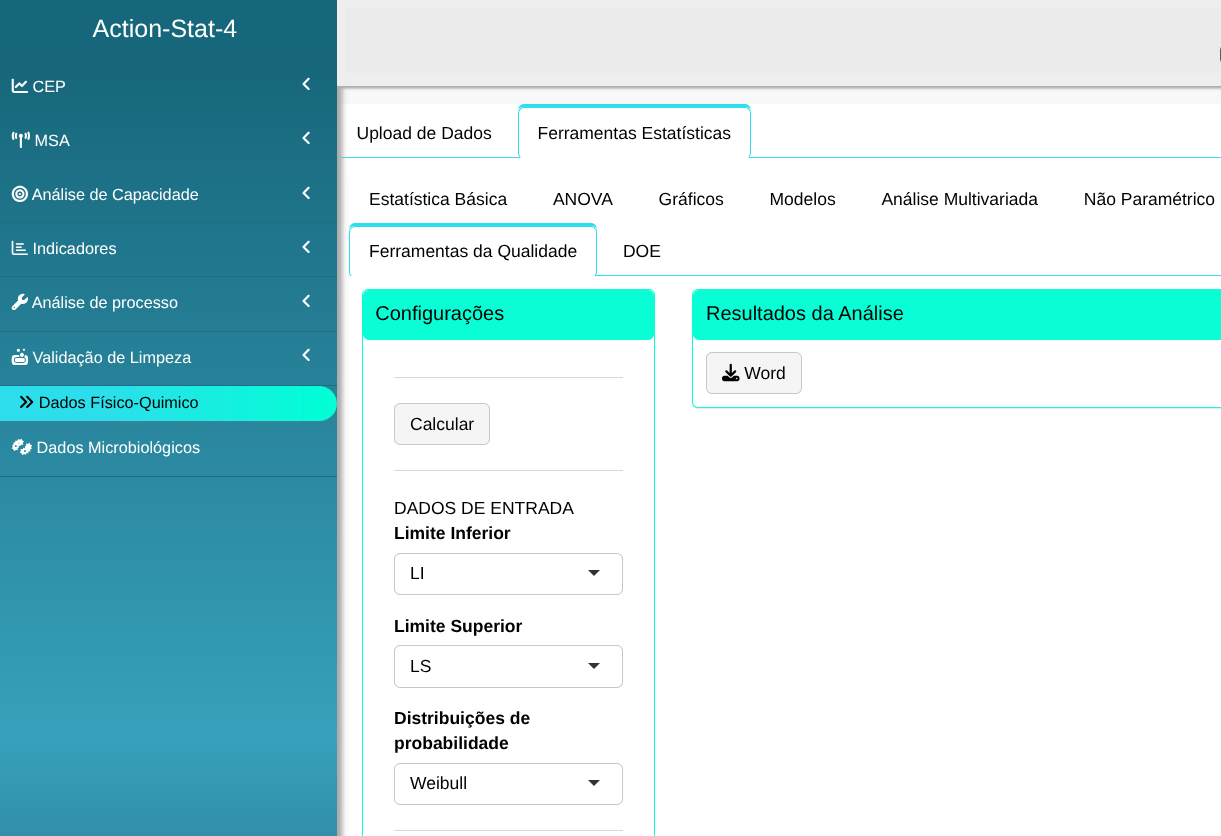Click the Análise de processo wrench icon
Image resolution: width=1221 pixels, height=836 pixels.
click(20, 302)
